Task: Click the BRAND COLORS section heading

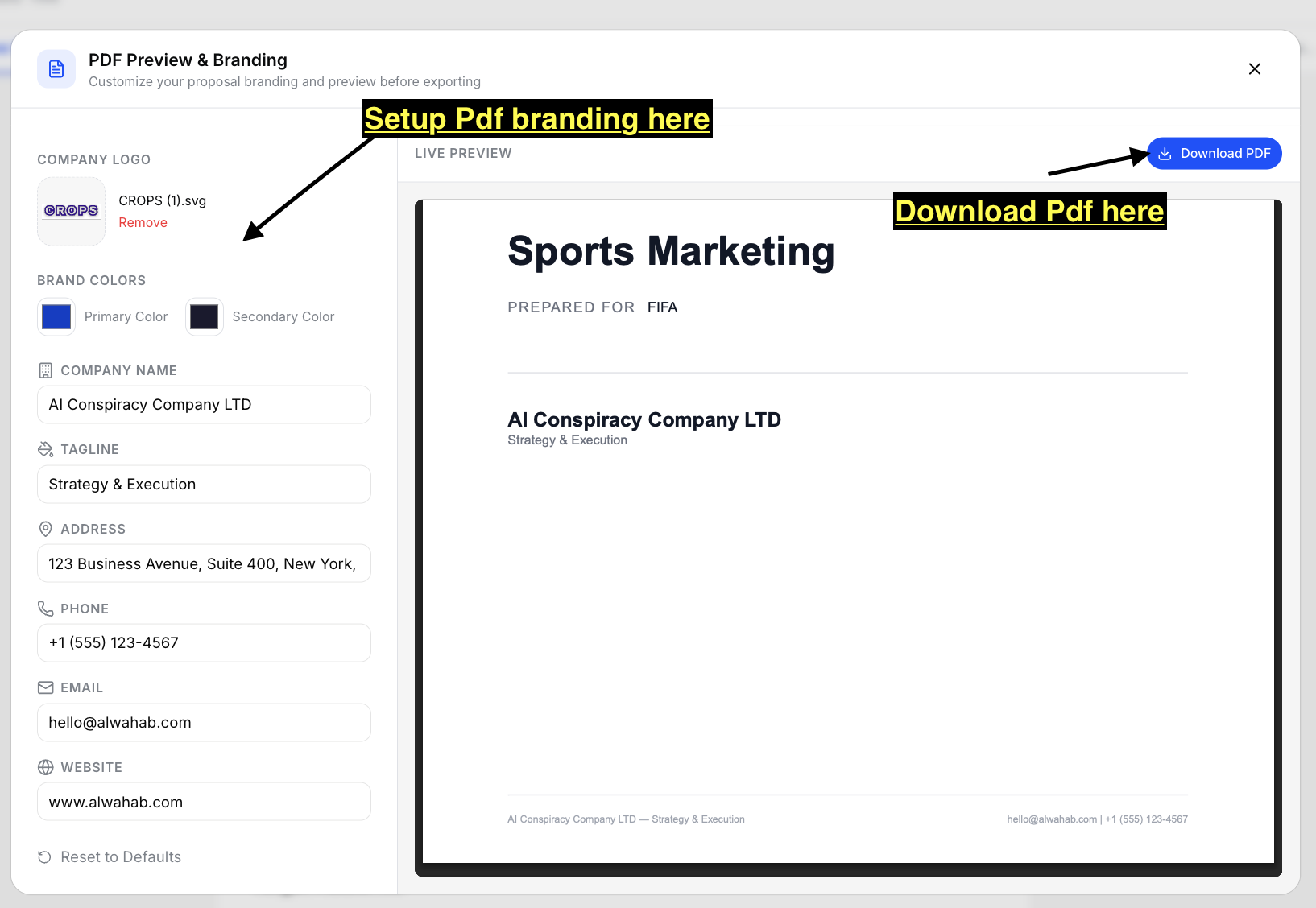Action: coord(92,281)
